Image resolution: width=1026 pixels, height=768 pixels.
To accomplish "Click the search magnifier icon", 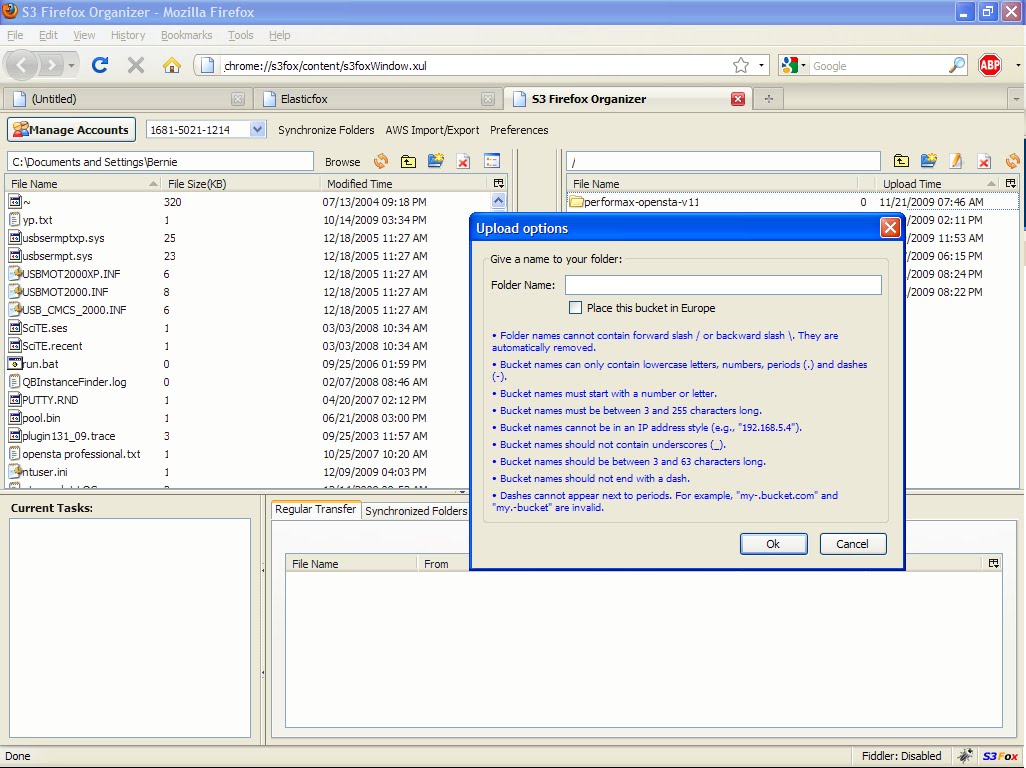I will click(957, 65).
